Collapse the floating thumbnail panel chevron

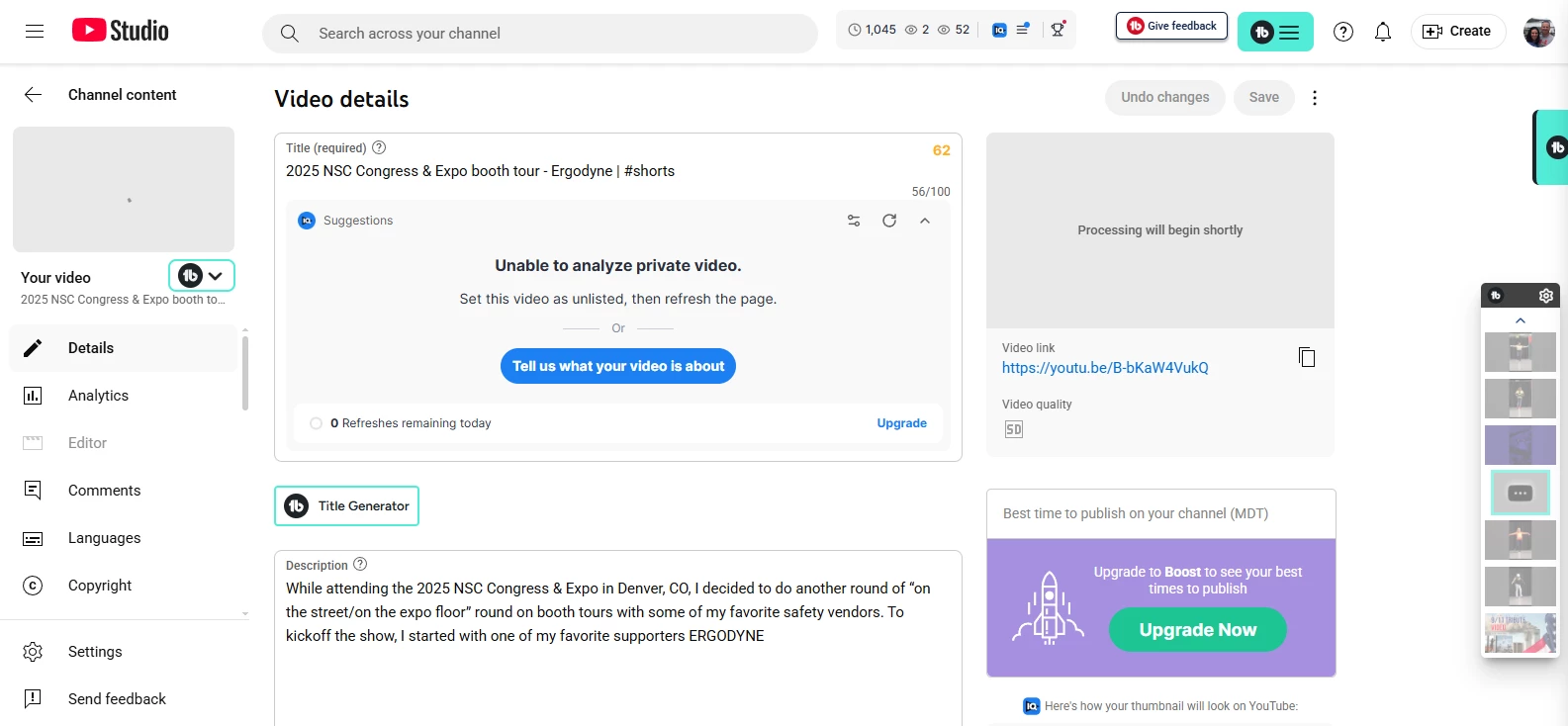coord(1521,320)
